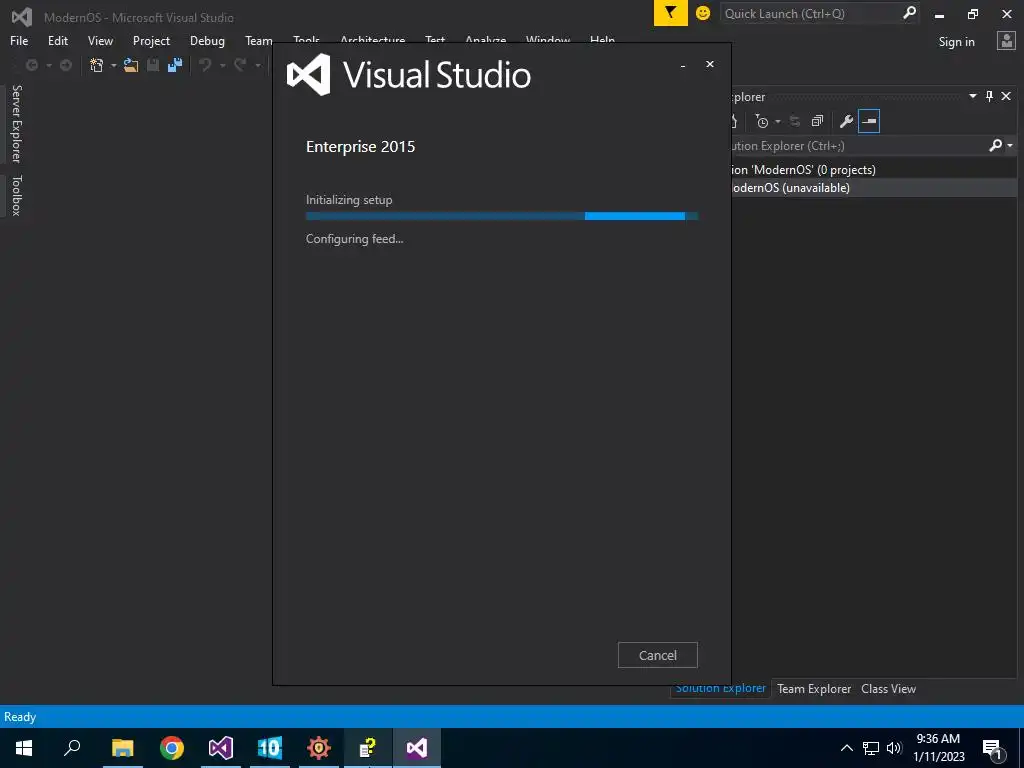
Task: Open the File menu
Action: click(19, 40)
